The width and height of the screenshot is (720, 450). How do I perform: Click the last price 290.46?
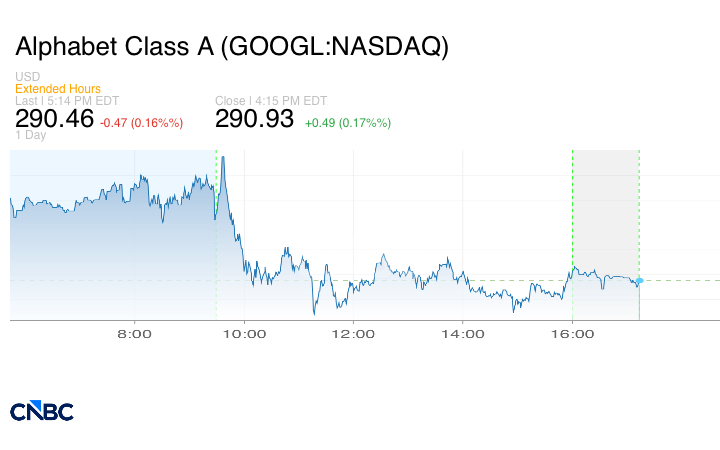[x=54, y=119]
